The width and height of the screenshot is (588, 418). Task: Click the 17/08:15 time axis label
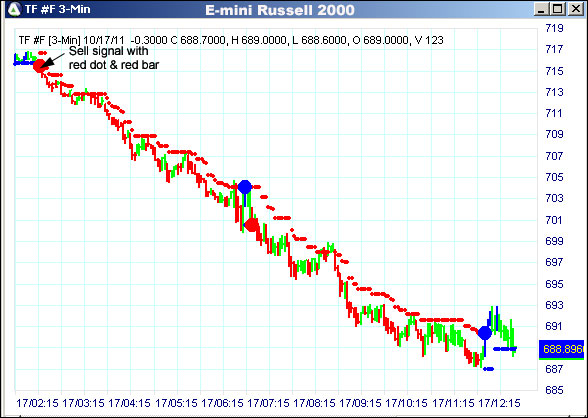pyautogui.click(x=314, y=403)
